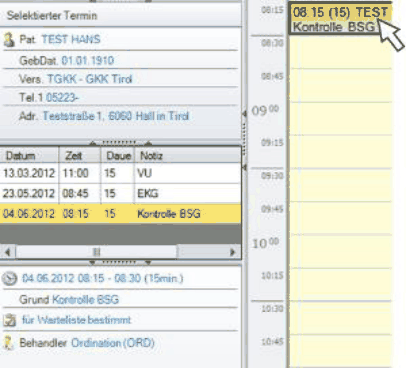This screenshot has width=406, height=368.
Task: Click the table's left scroll arrow
Action: tap(7, 252)
